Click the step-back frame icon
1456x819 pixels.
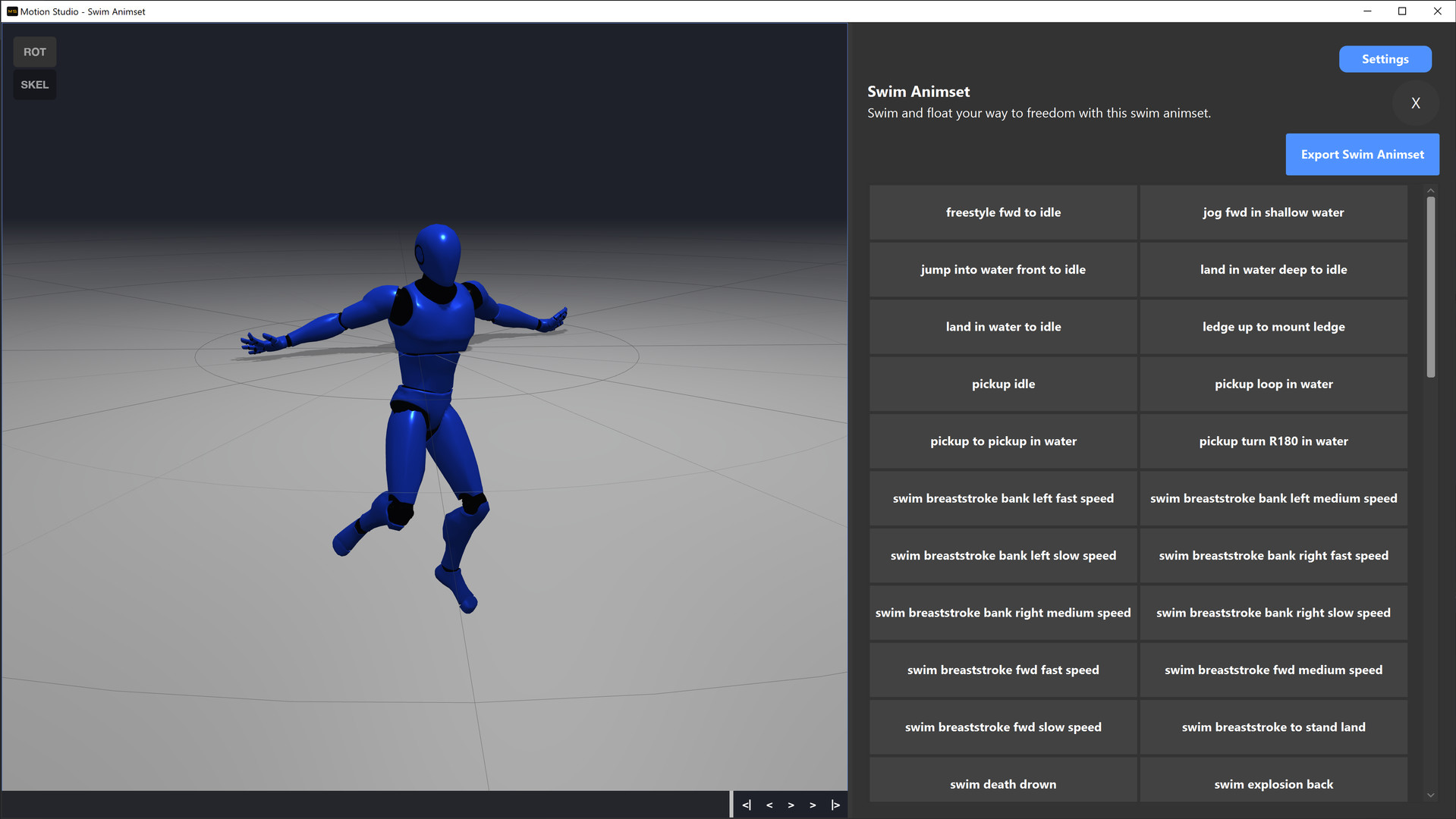[x=769, y=805]
